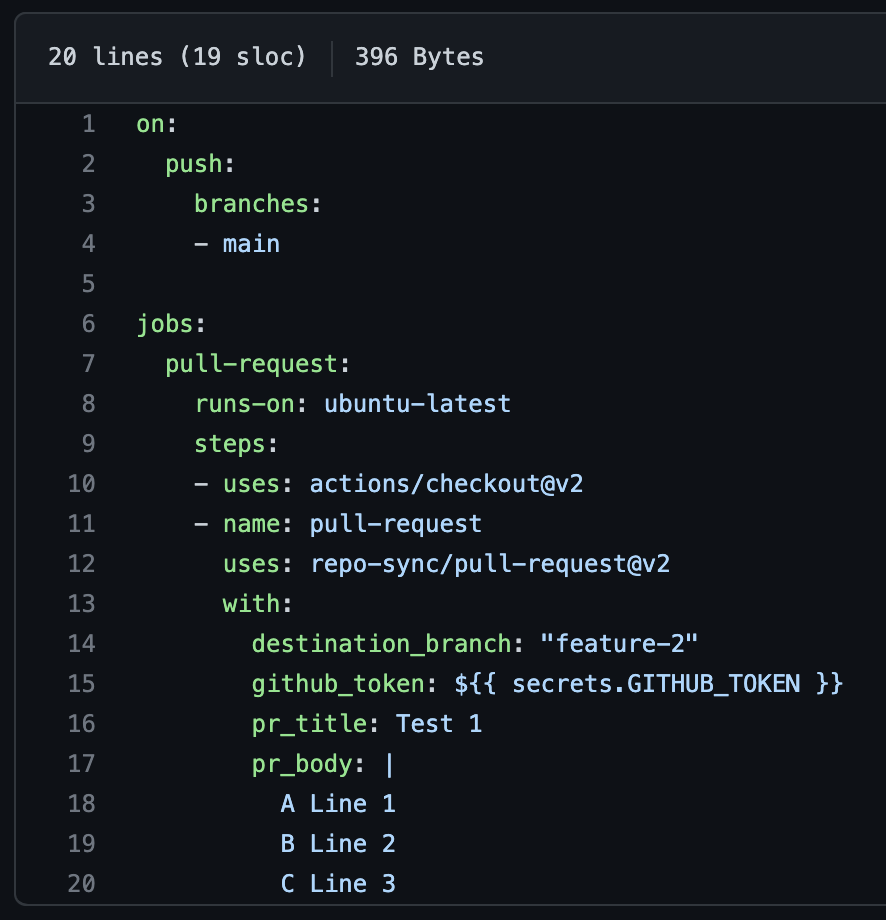Click the 'branches:' key
Viewport: 886px width, 920px height.
coord(258,204)
